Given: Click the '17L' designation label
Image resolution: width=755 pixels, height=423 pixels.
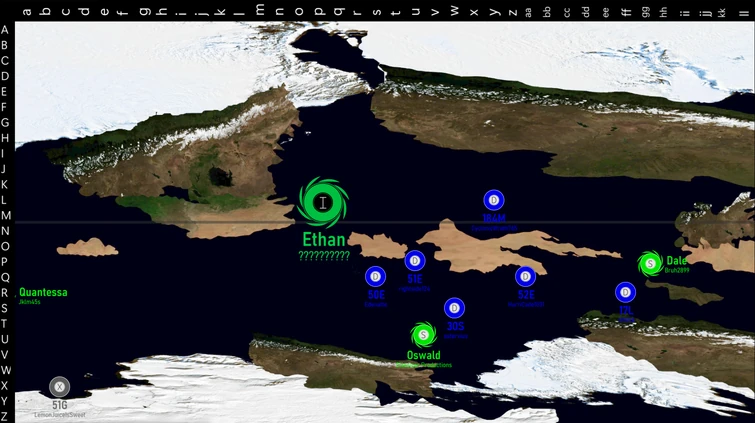Looking at the screenshot, I should (x=626, y=310).
